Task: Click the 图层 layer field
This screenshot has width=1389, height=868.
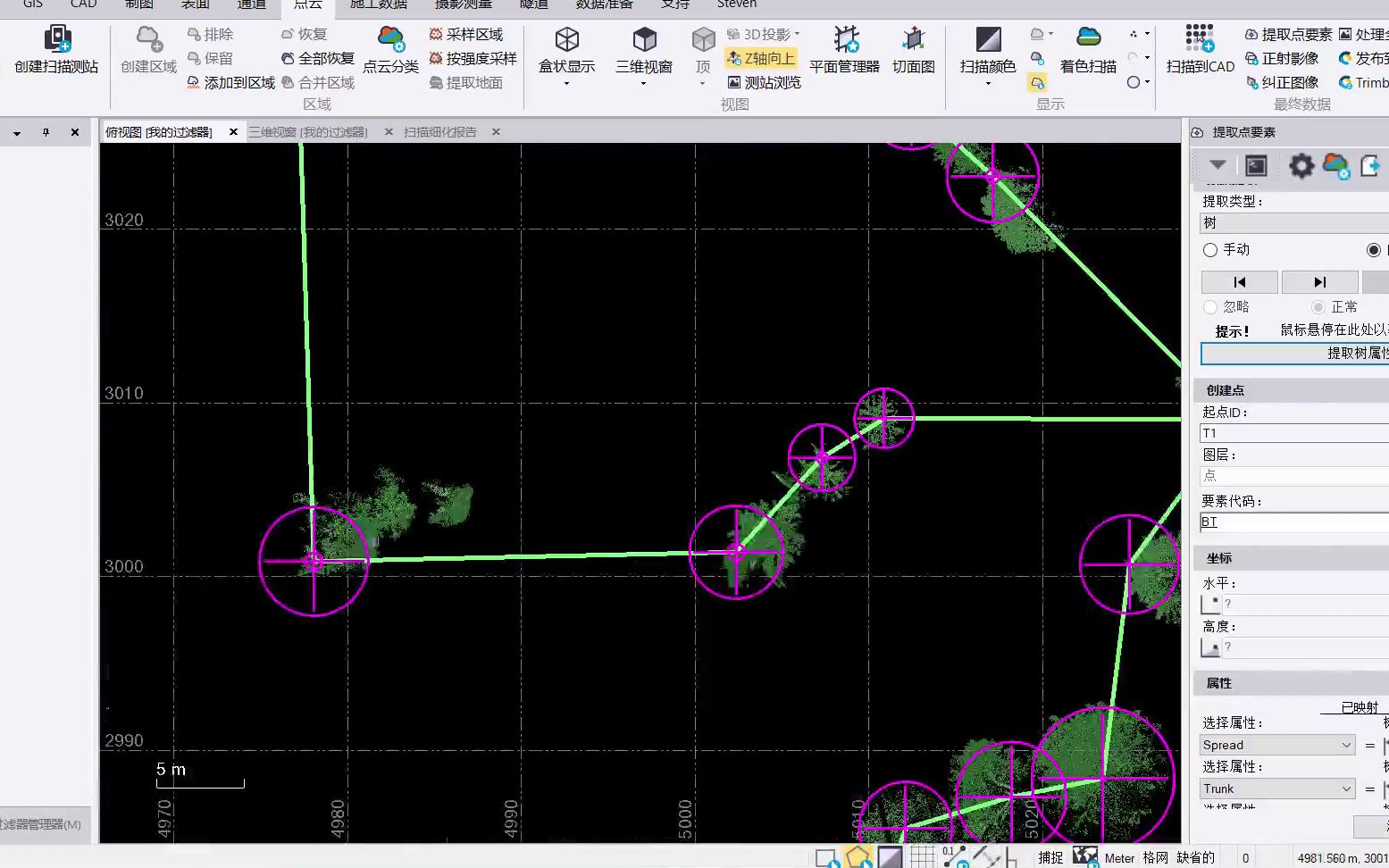Action: (1294, 476)
